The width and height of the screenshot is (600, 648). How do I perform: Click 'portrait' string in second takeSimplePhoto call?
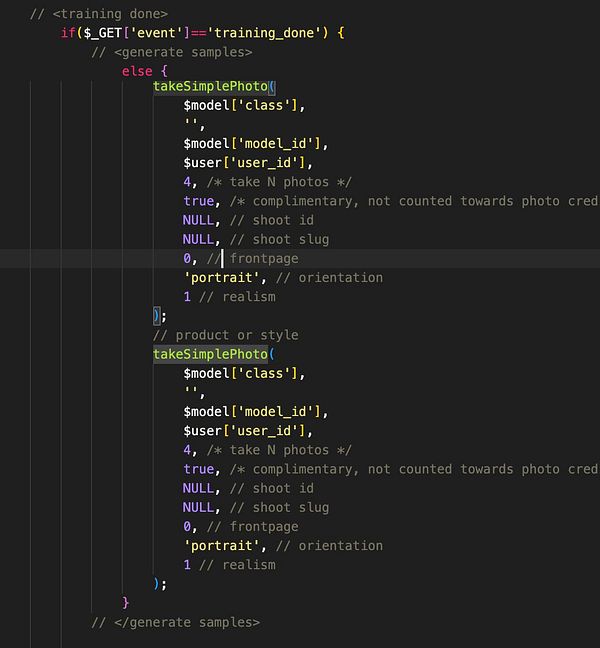click(x=221, y=546)
